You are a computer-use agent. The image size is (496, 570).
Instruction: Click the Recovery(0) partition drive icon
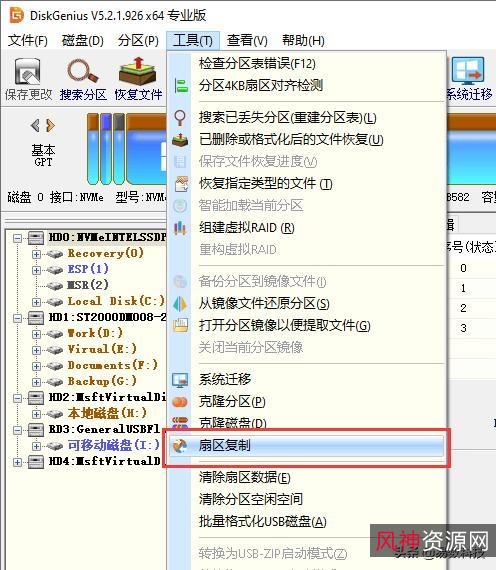55,254
